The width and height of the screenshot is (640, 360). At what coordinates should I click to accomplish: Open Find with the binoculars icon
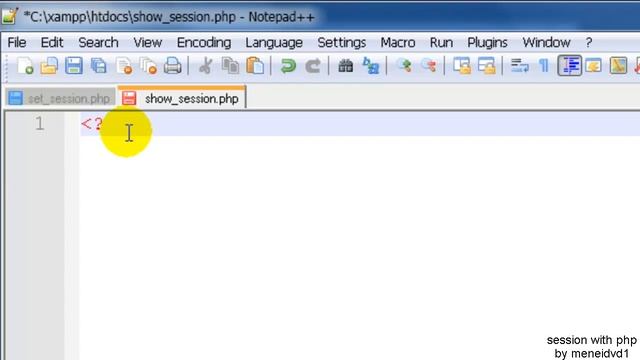click(346, 66)
